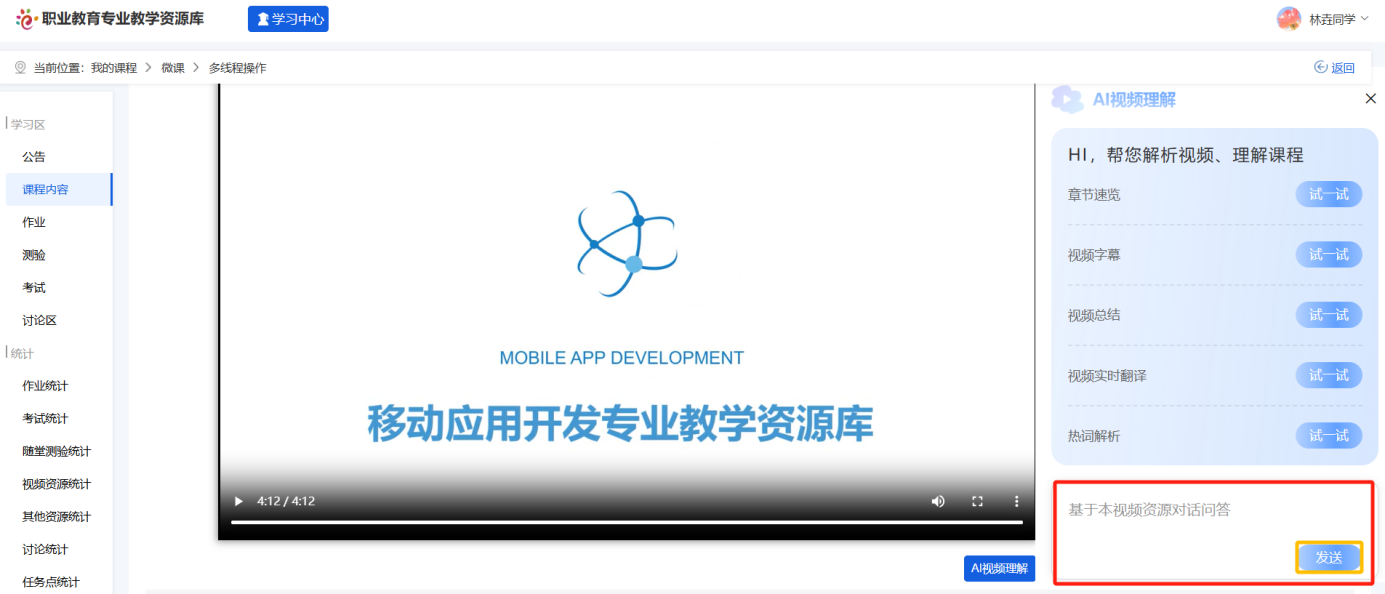
Task: Open the video more-options three-dot menu
Action: [1017, 501]
